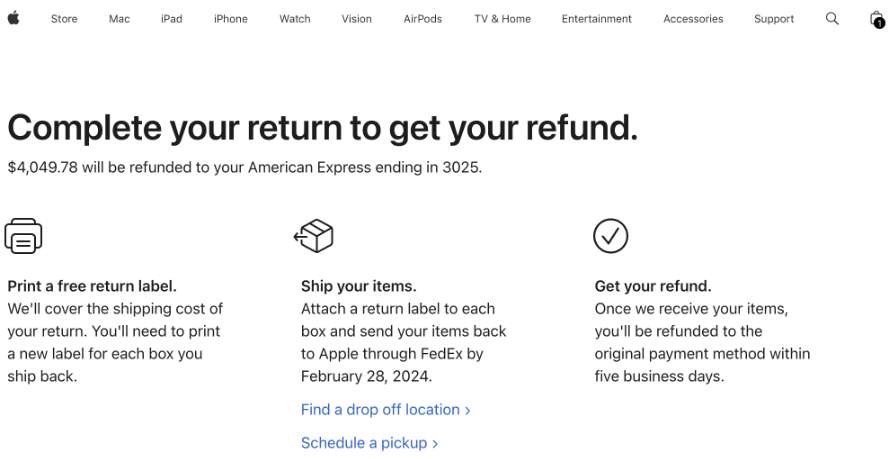The image size is (892, 459).
Task: Click the Print a free return label heading
Action: 92,286
